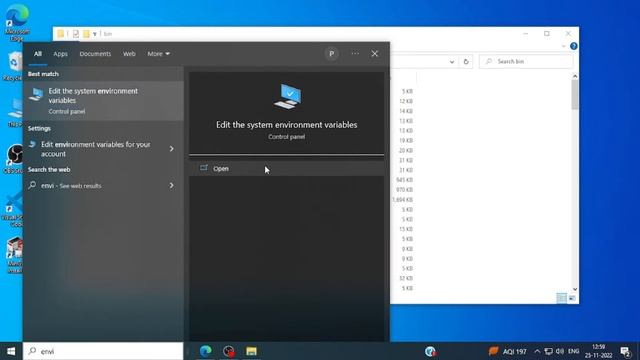640x360 pixels.
Task: Click the Explorer vertical scrollbar thumb
Action: click(x=575, y=95)
